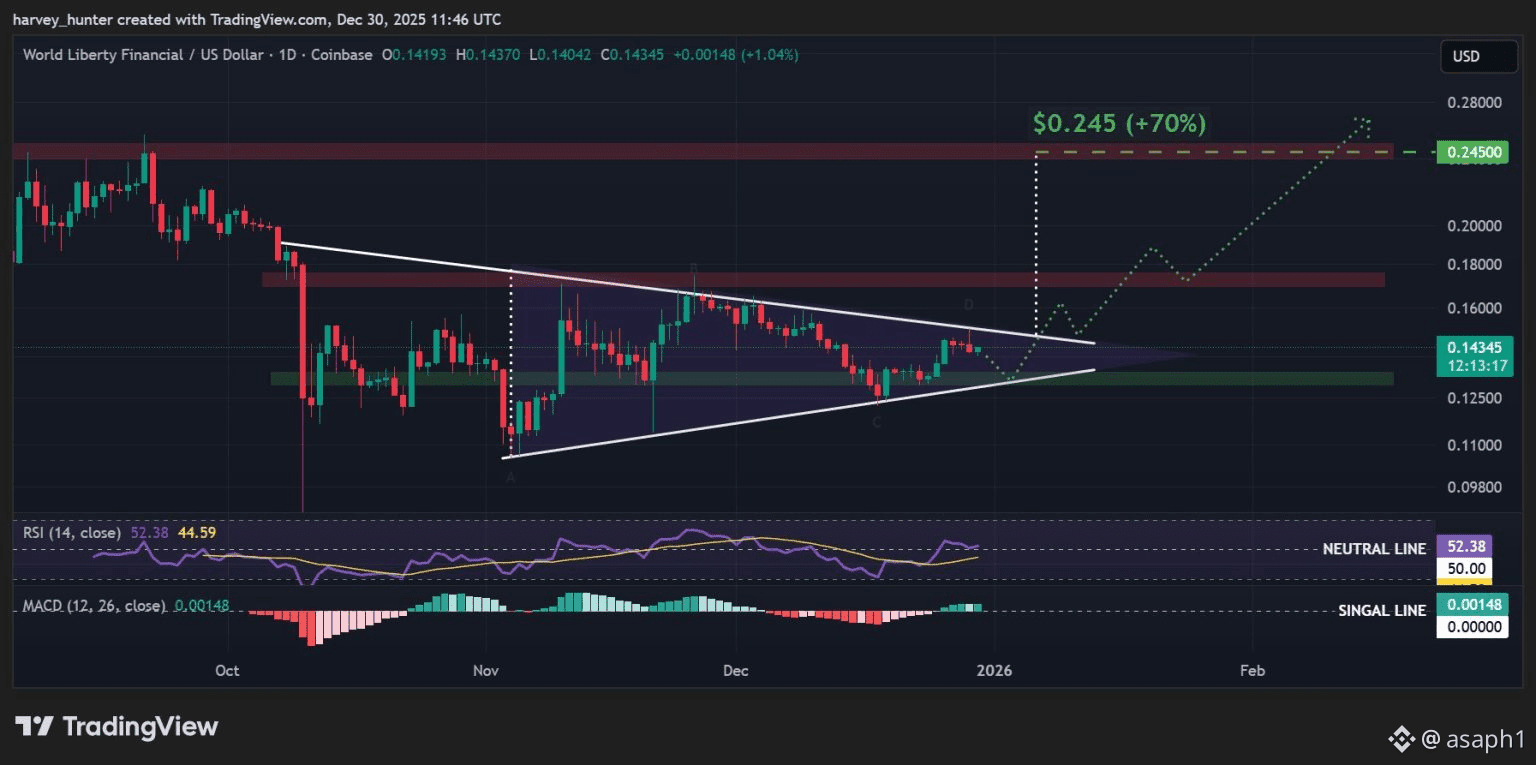Viewport: 1536px width, 765px height.
Task: Click the TradingView wordmark text
Action: tap(140, 726)
